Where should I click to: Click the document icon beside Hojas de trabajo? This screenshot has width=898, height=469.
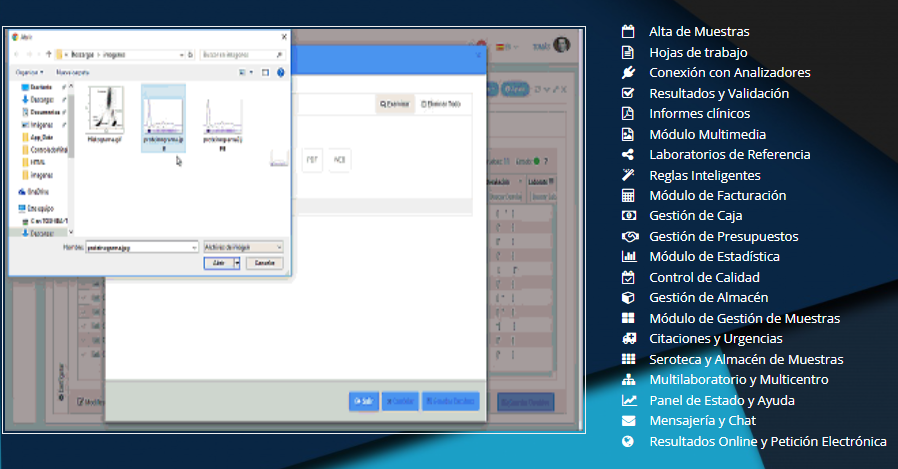point(628,52)
